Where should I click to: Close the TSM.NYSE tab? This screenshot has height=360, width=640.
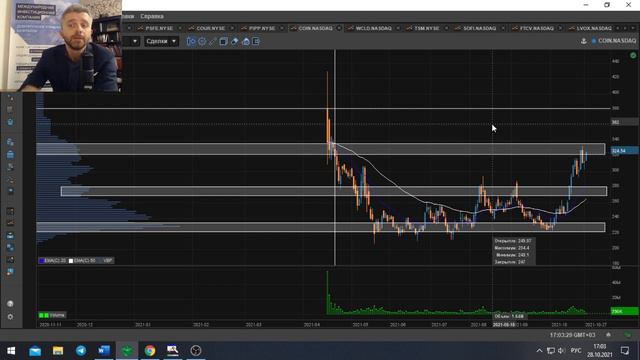click(x=446, y=28)
